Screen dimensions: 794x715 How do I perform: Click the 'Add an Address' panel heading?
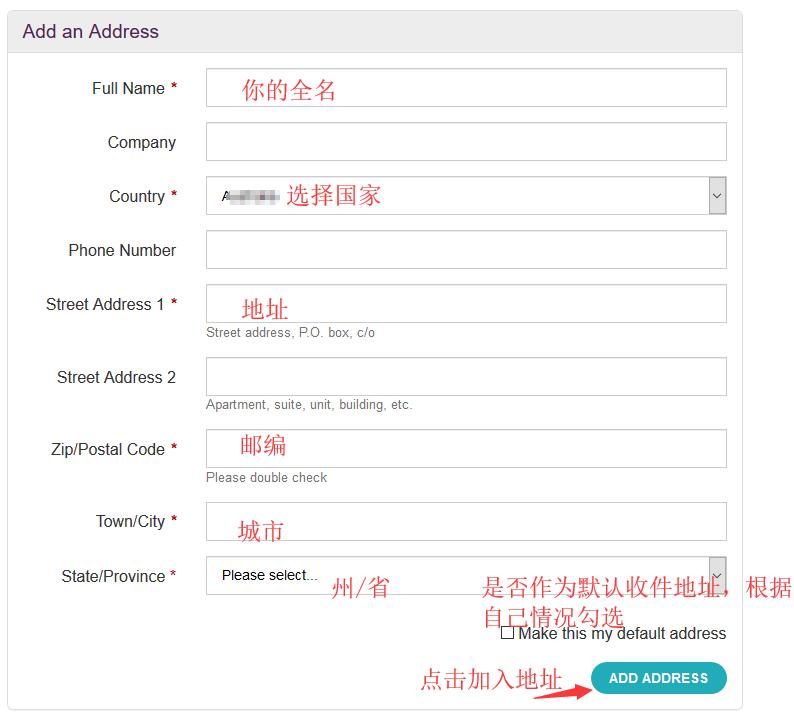91,31
